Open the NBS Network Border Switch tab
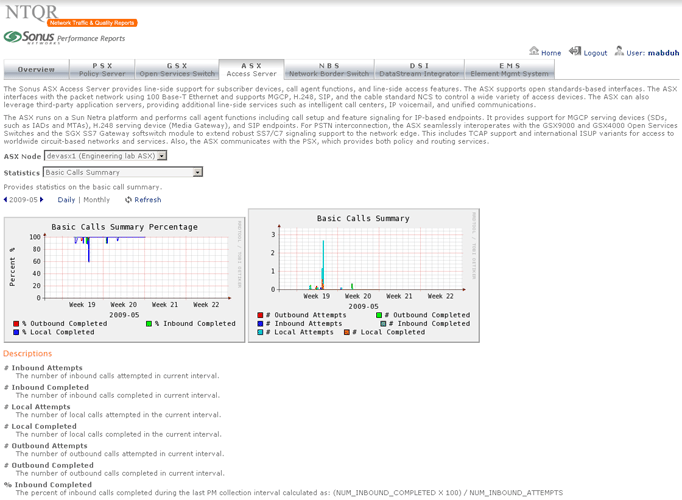Image resolution: width=682 pixels, height=500 pixels. pyautogui.click(x=328, y=69)
